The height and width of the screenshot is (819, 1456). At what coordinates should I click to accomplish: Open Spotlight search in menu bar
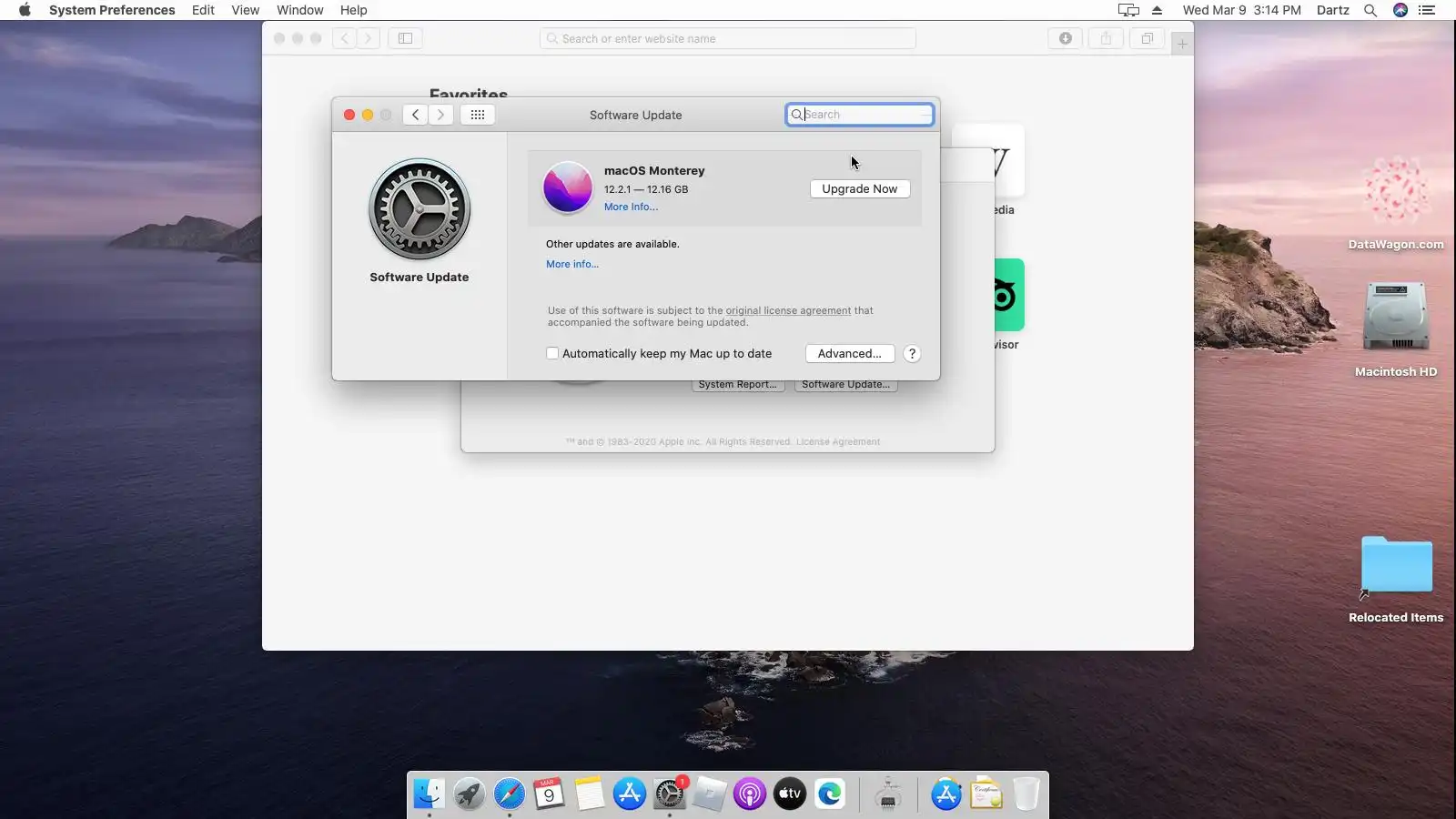(1370, 10)
